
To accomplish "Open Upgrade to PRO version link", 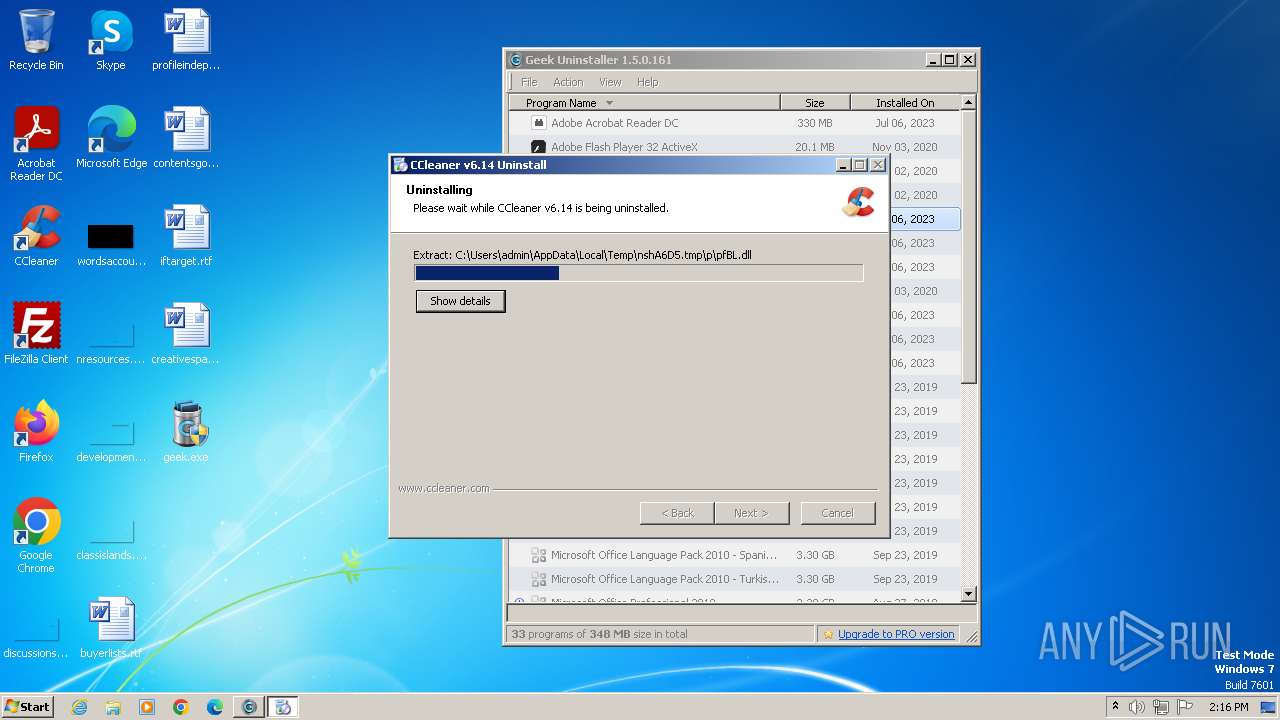I will click(x=896, y=634).
